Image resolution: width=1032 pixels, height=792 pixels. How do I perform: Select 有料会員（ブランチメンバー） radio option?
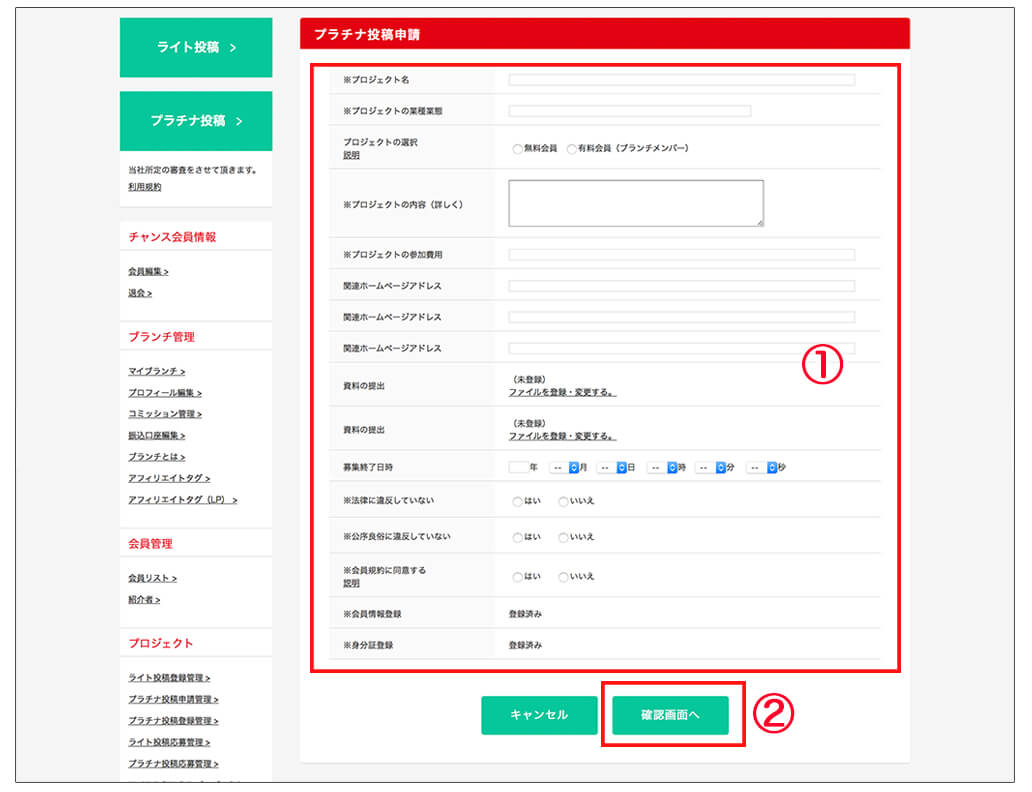[571, 149]
